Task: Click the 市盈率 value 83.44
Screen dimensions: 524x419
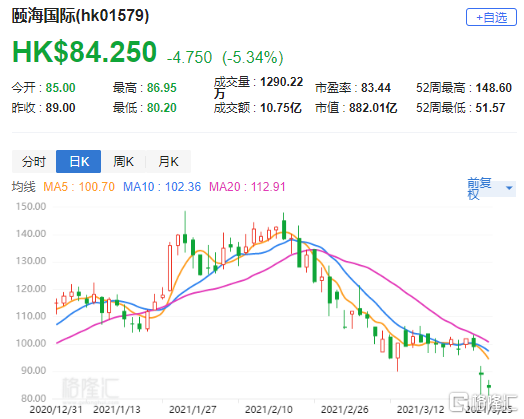Action: (x=376, y=88)
